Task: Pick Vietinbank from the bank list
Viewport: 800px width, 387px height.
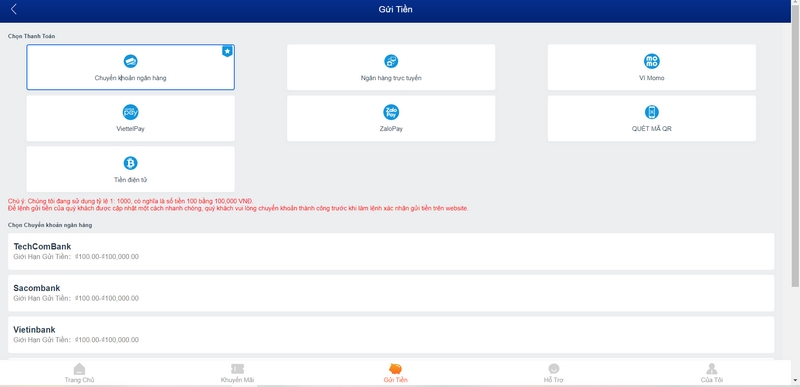Action: [391, 334]
